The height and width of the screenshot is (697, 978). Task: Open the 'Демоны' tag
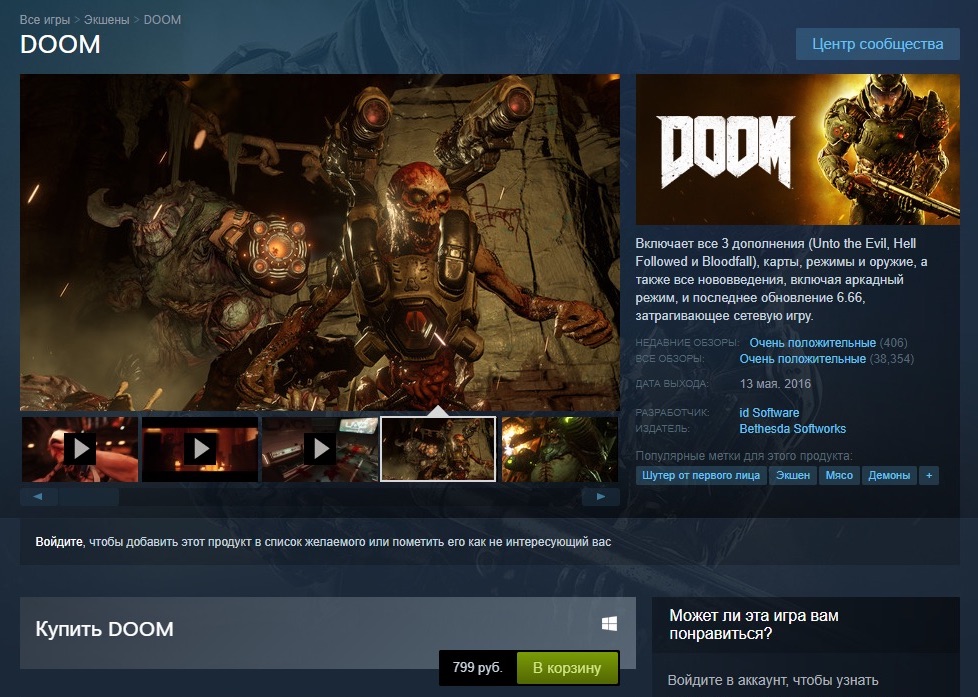[x=889, y=475]
